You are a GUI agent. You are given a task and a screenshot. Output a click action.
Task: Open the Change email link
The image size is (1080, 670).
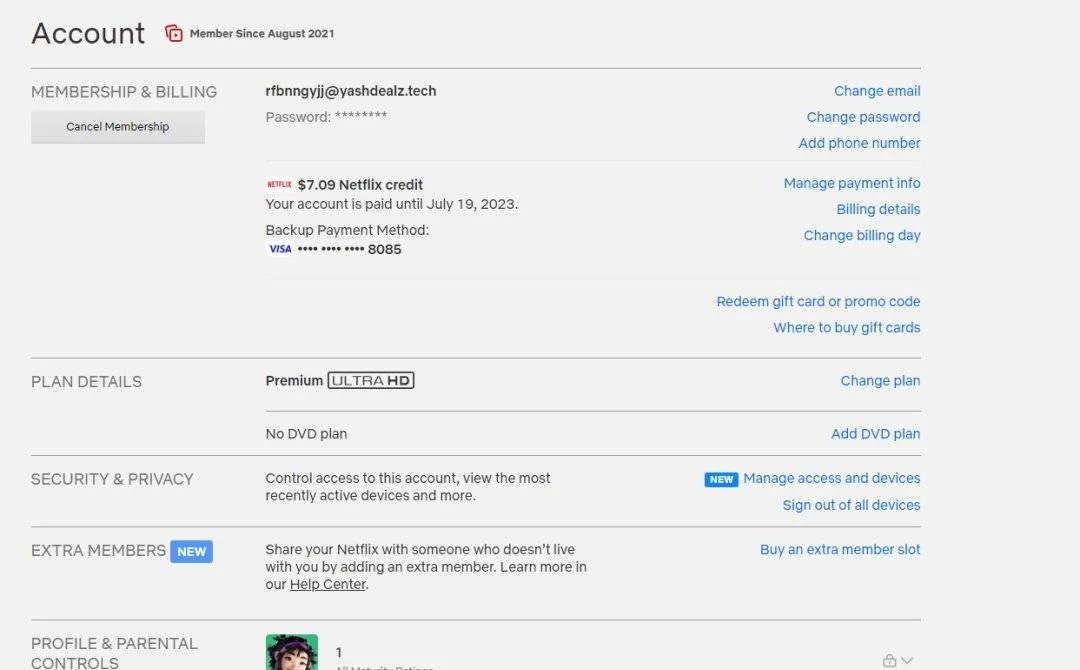(x=877, y=91)
